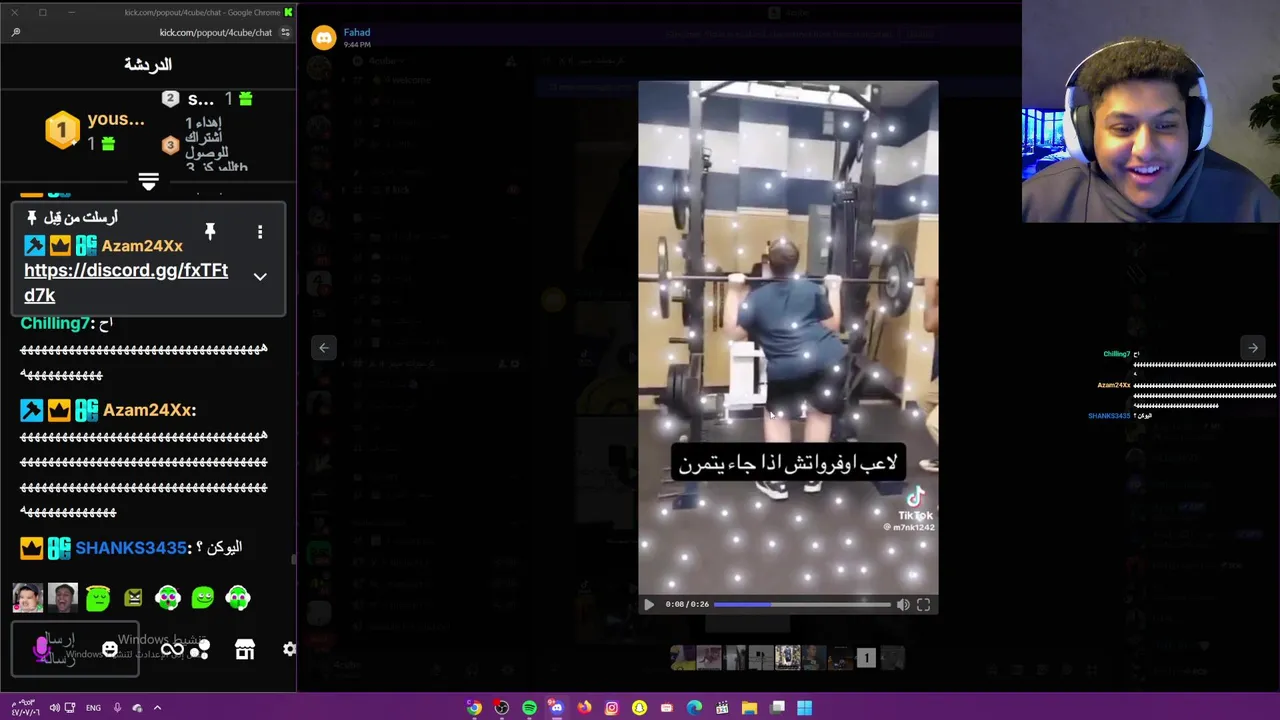Click the microphone icon in system tray

click(x=117, y=708)
